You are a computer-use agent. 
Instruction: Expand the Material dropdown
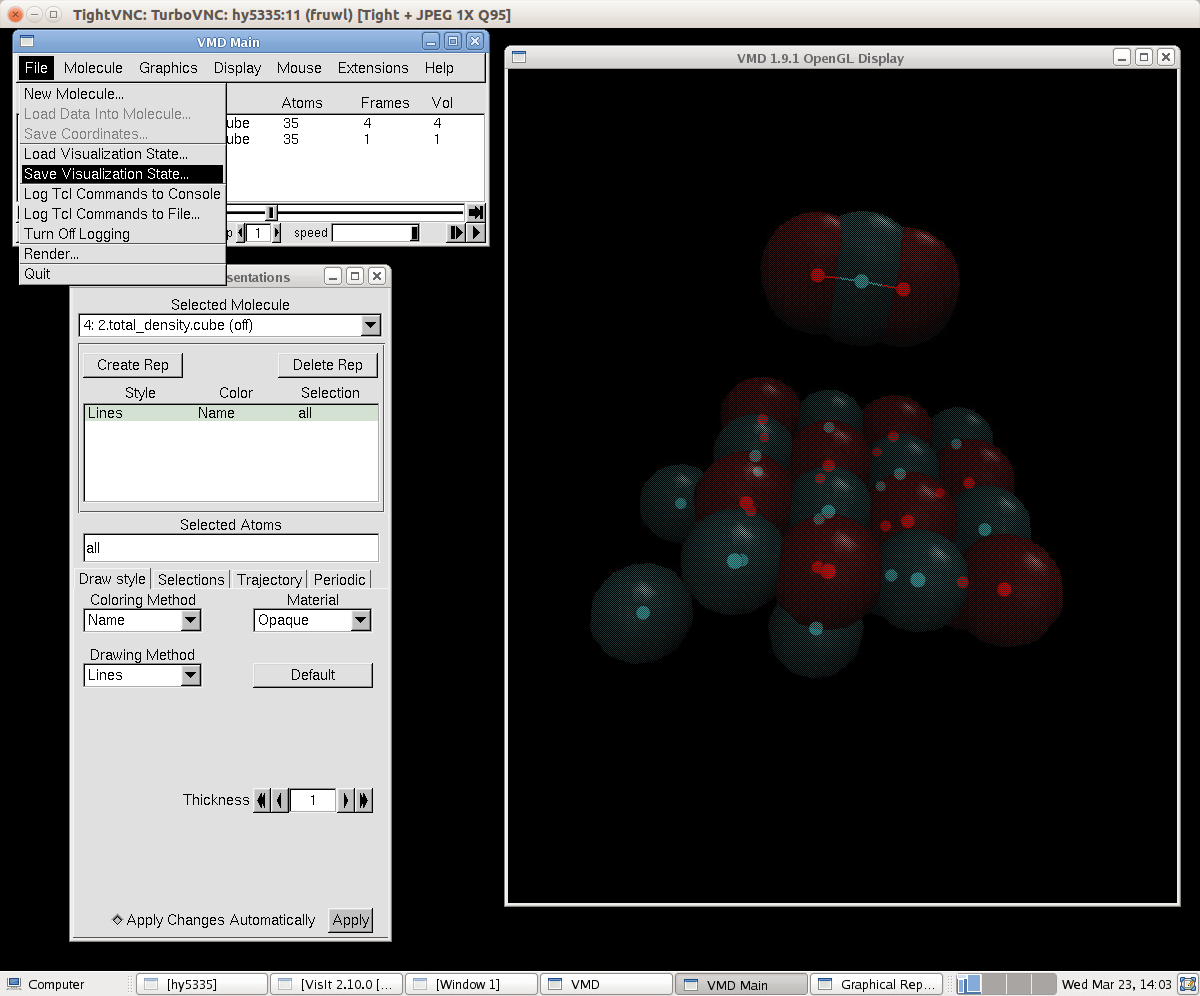point(360,620)
